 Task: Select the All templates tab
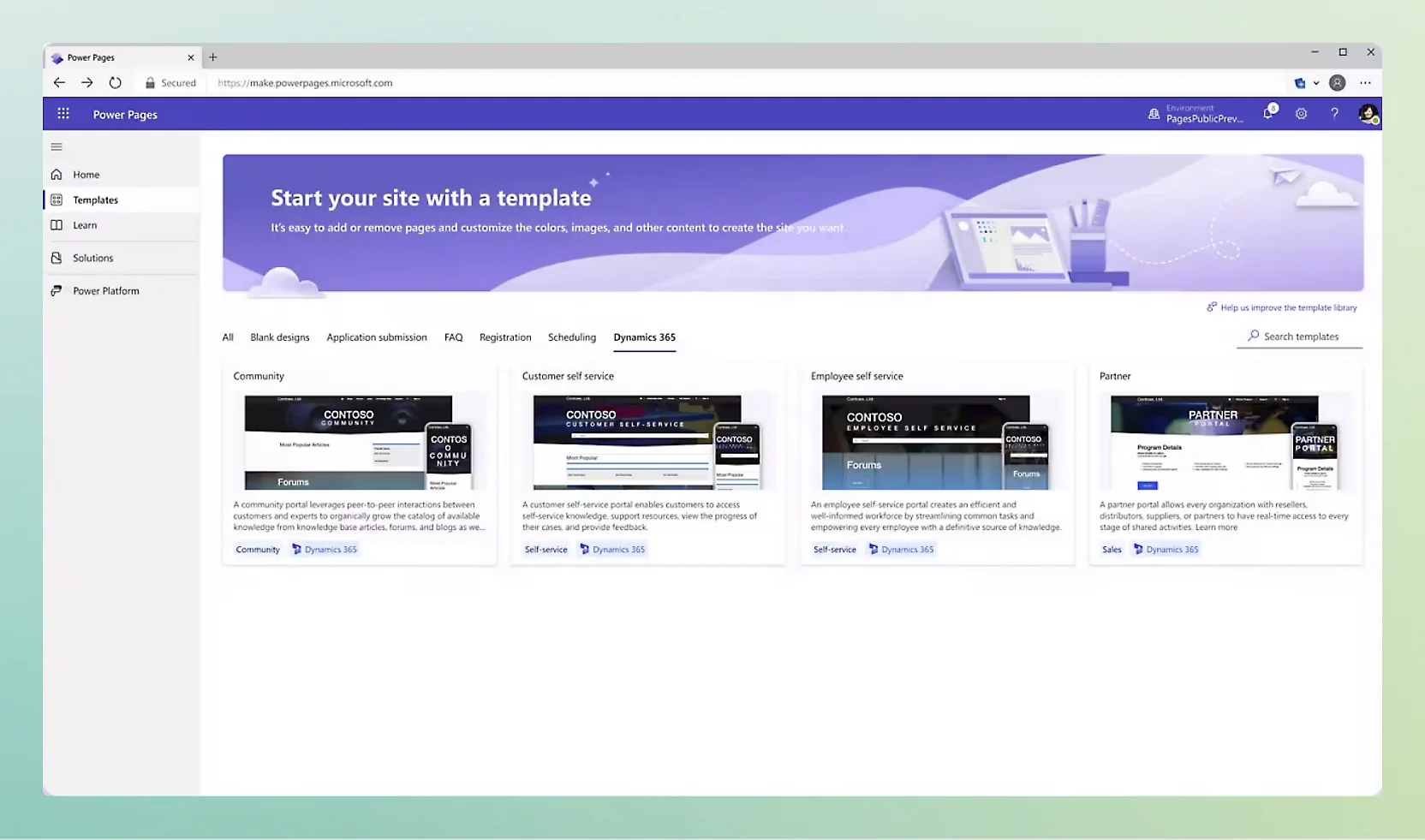(228, 337)
